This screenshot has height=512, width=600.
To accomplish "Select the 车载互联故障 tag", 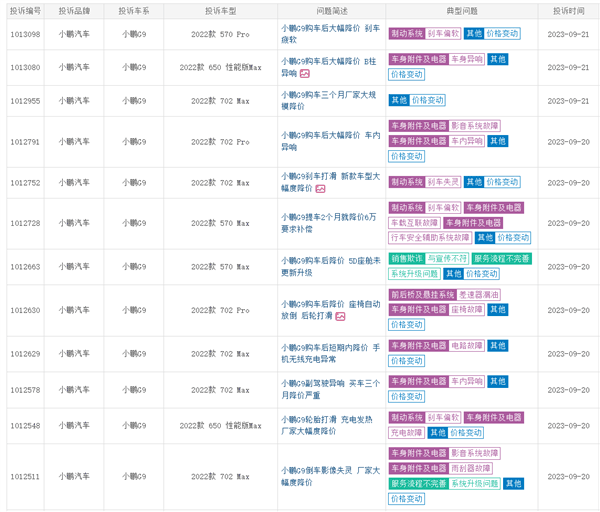I will (412, 223).
